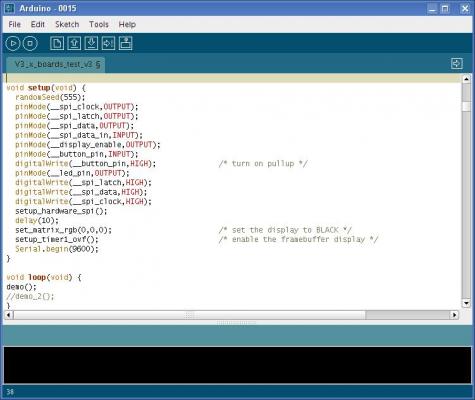This screenshot has height=400, width=475.
Task: Click the 'delay(10);' line
Action: 37,221
